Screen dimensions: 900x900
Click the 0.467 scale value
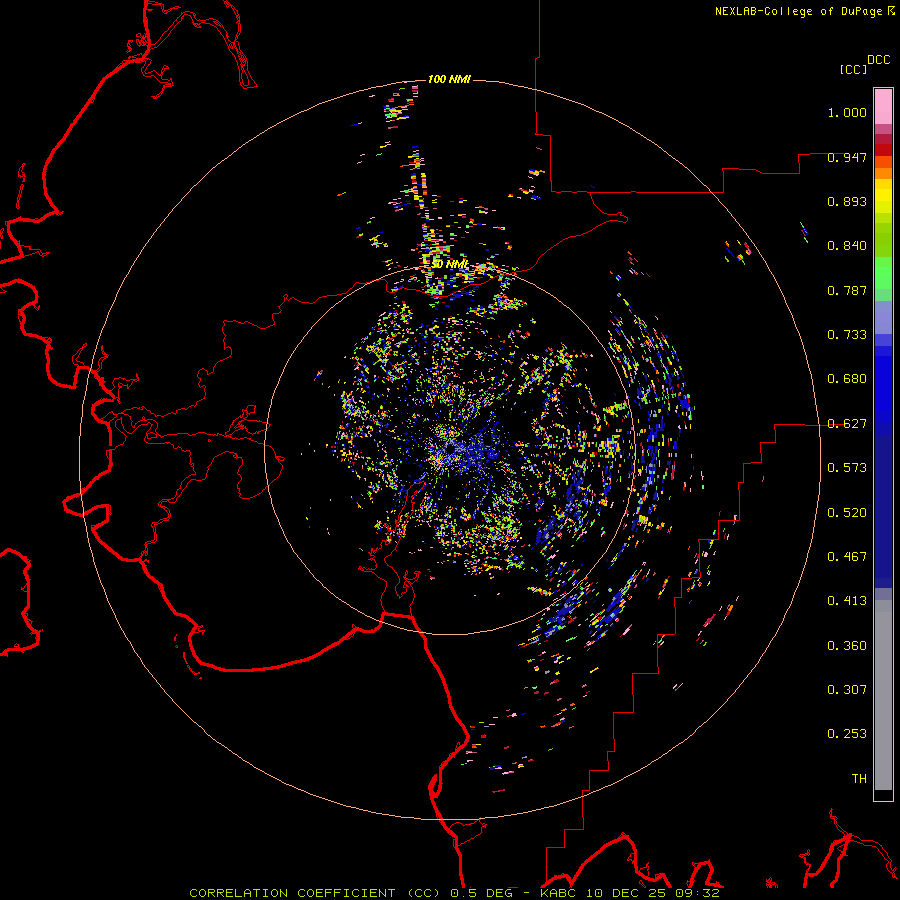tap(847, 557)
